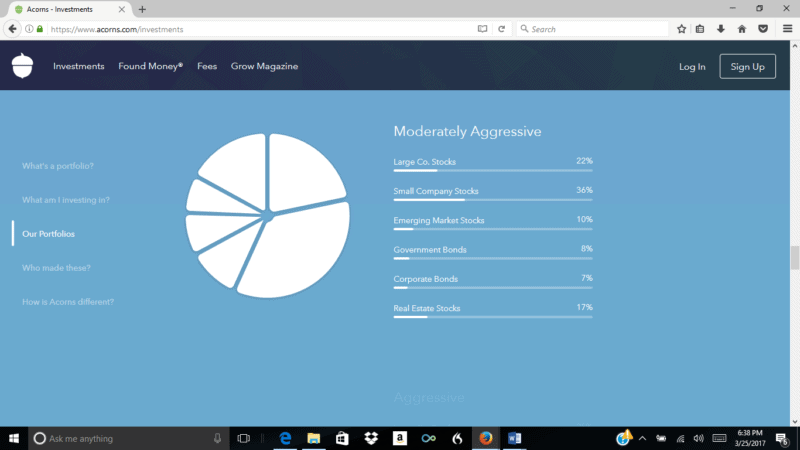This screenshot has height=450, width=800.
Task: Open Windows Store from taskbar
Action: point(342,438)
